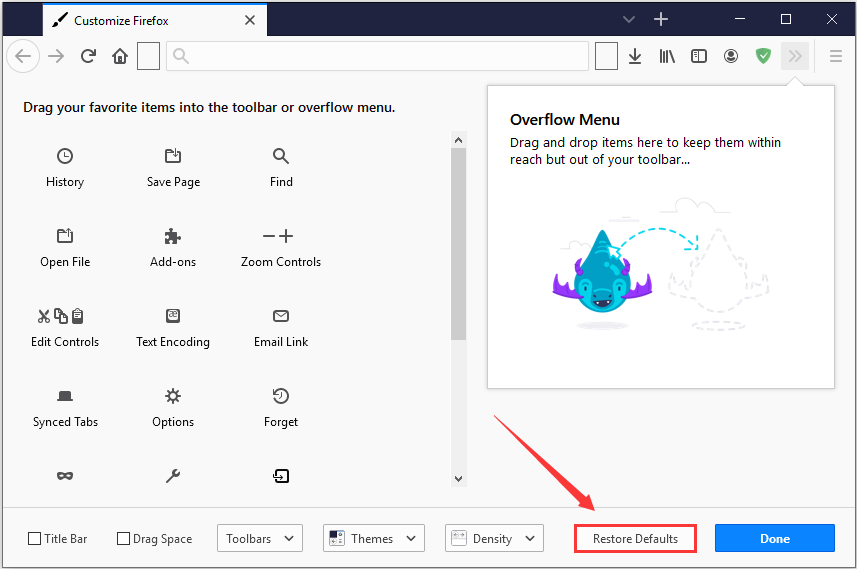Click the Downloads arrow icon
Viewport: 857px width, 569px height.
pyautogui.click(x=635, y=56)
